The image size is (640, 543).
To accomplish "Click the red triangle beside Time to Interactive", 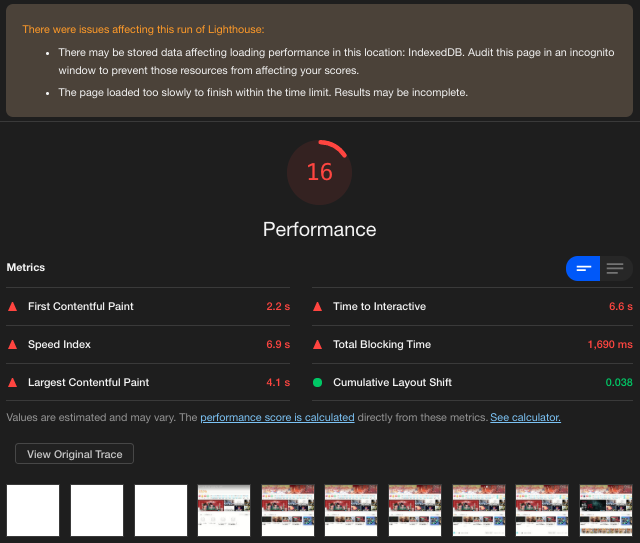I will (318, 307).
